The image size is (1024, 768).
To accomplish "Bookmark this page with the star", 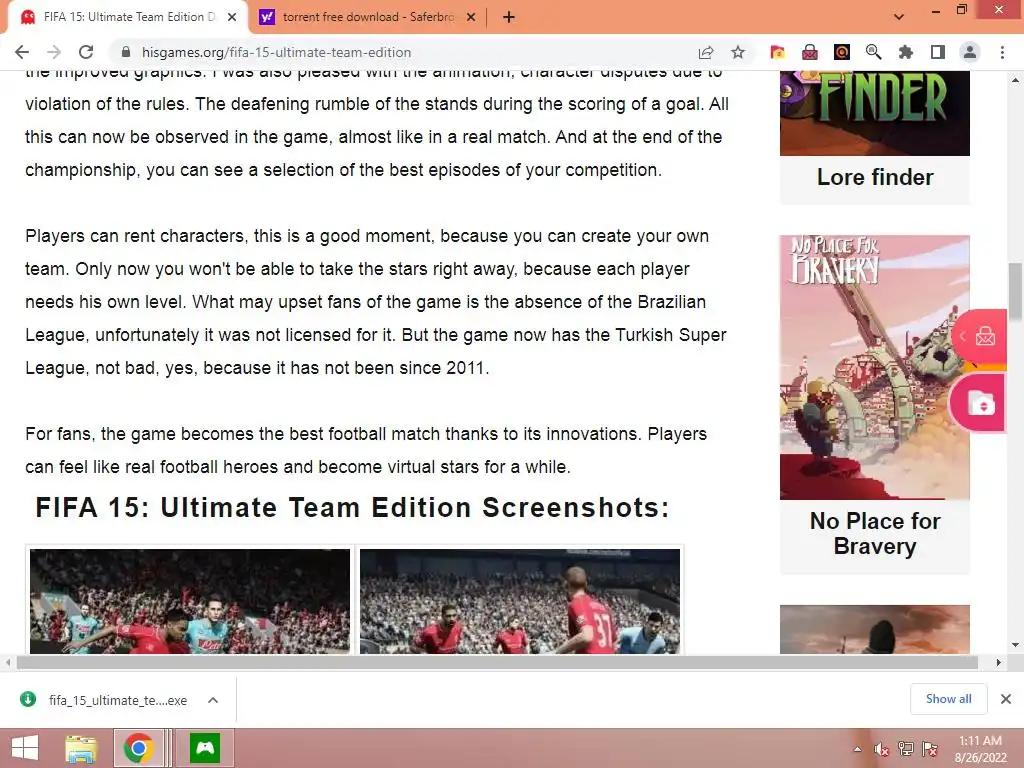I will [738, 52].
